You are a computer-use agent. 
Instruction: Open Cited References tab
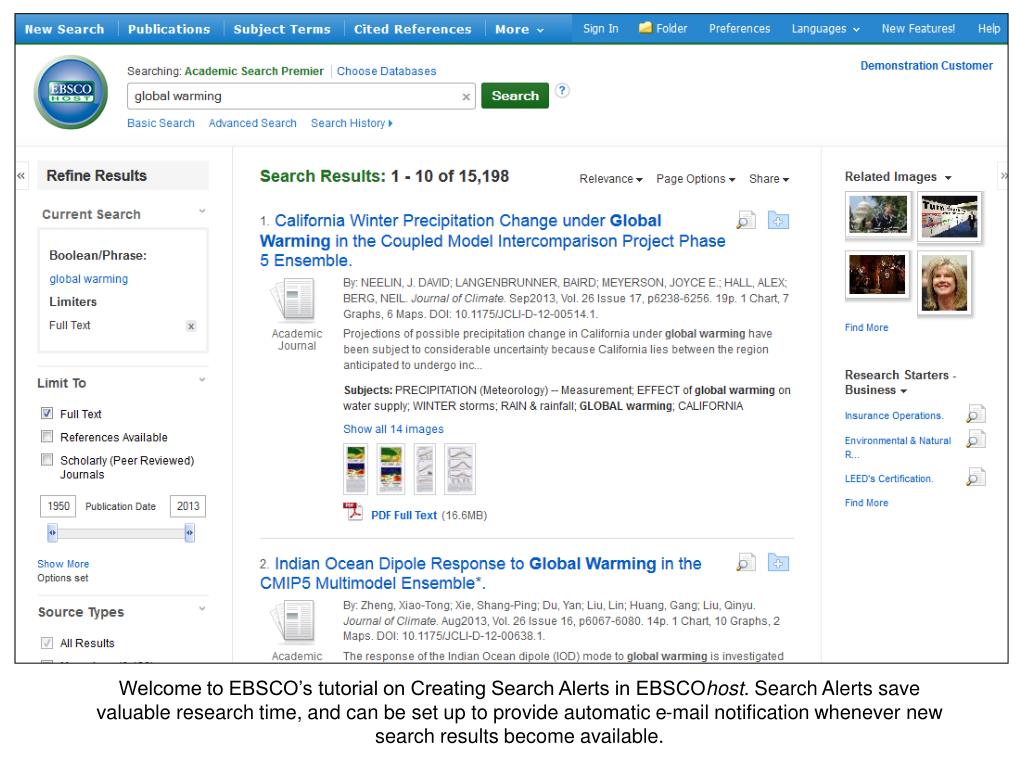(413, 29)
